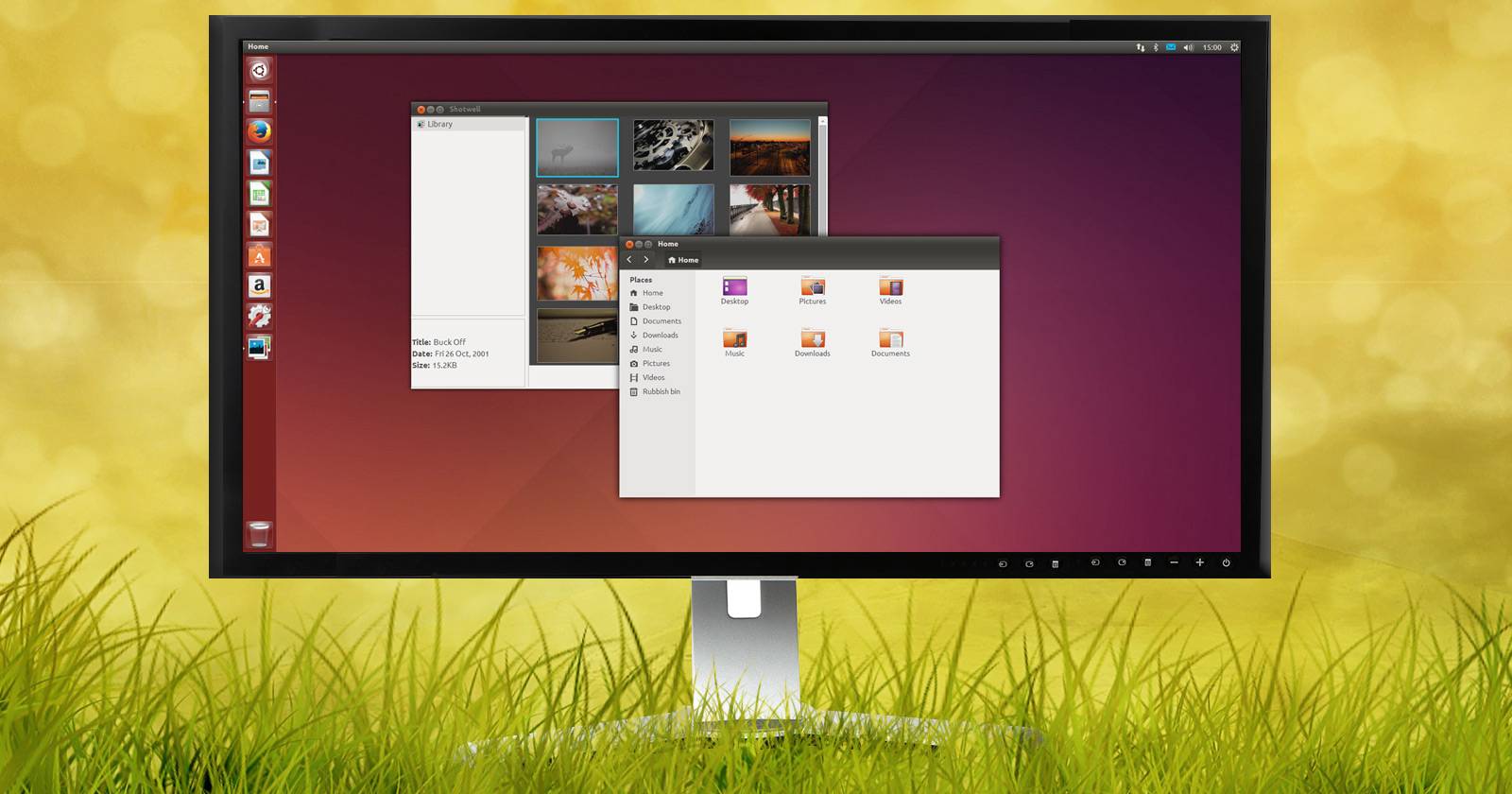Open the mail messaging indicator
Screen dimensions: 1512x794
pyautogui.click(x=1171, y=47)
